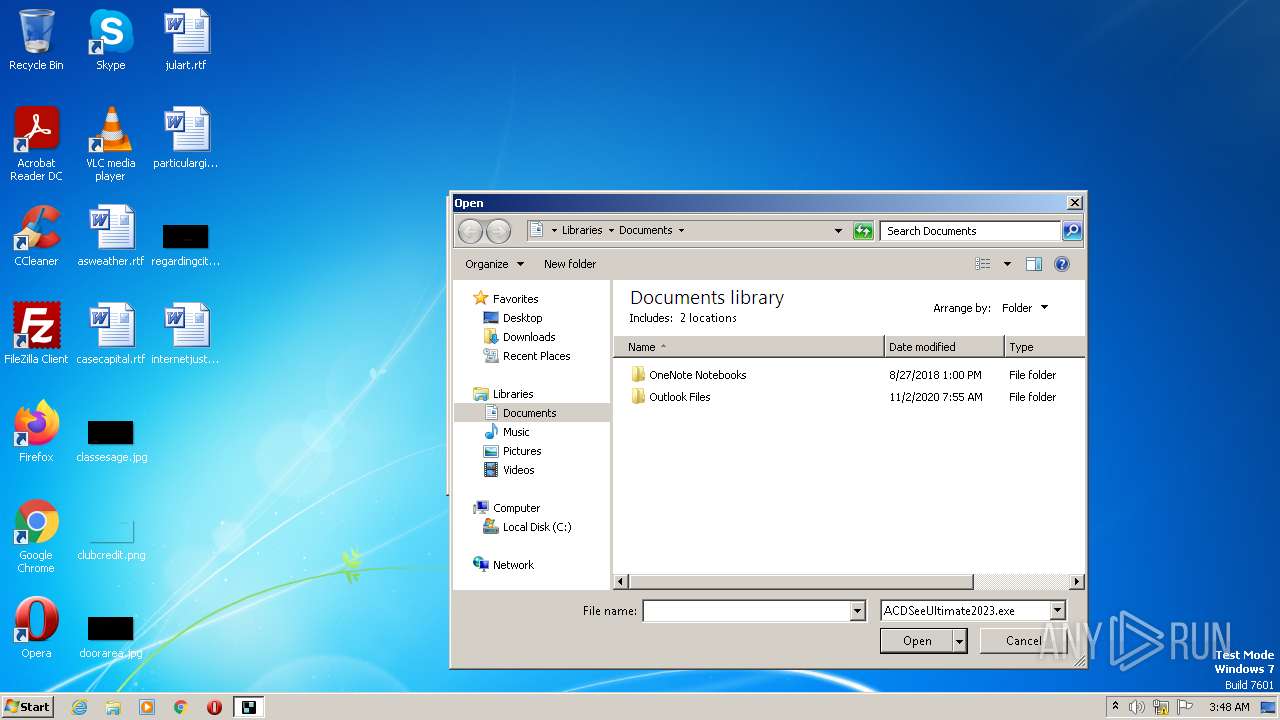Select internetjust... desktop document
Image resolution: width=1280 pixels, height=720 pixels.
tap(186, 334)
